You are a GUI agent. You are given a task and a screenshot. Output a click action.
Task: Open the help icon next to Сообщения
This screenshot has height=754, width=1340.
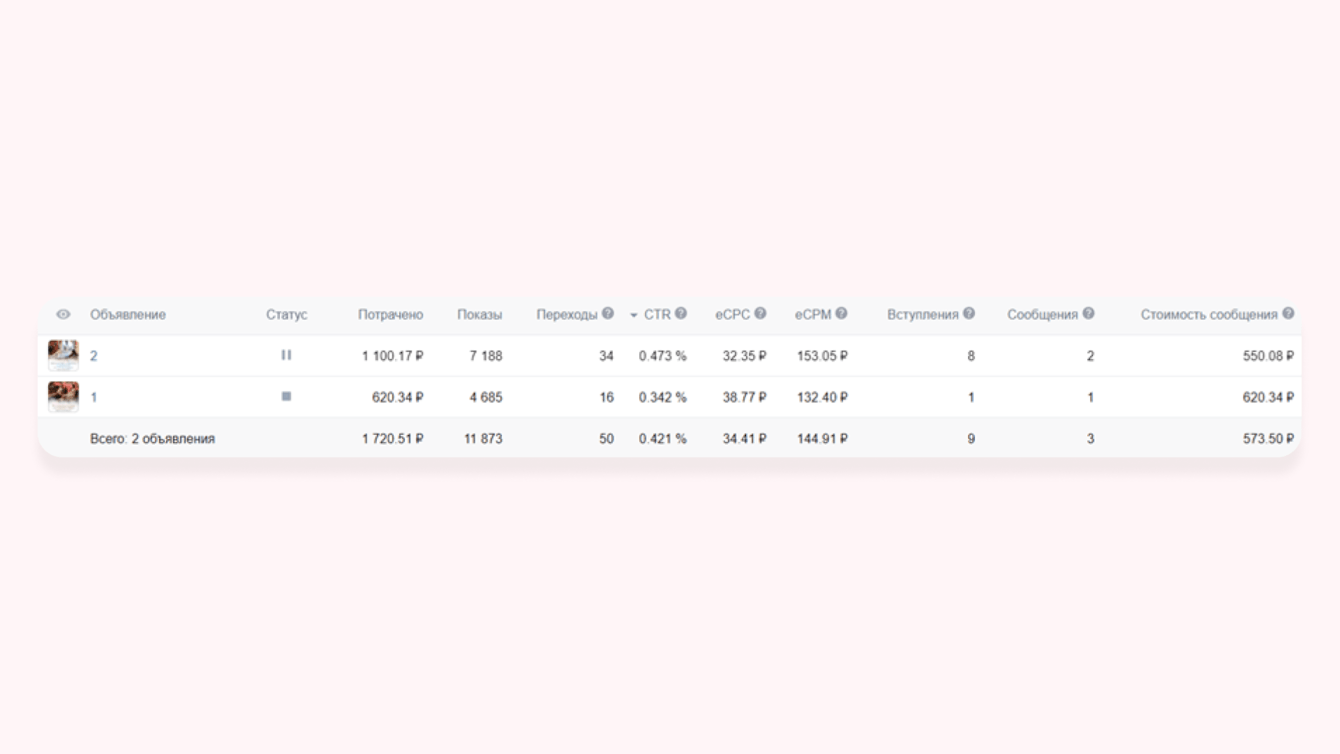(1089, 314)
